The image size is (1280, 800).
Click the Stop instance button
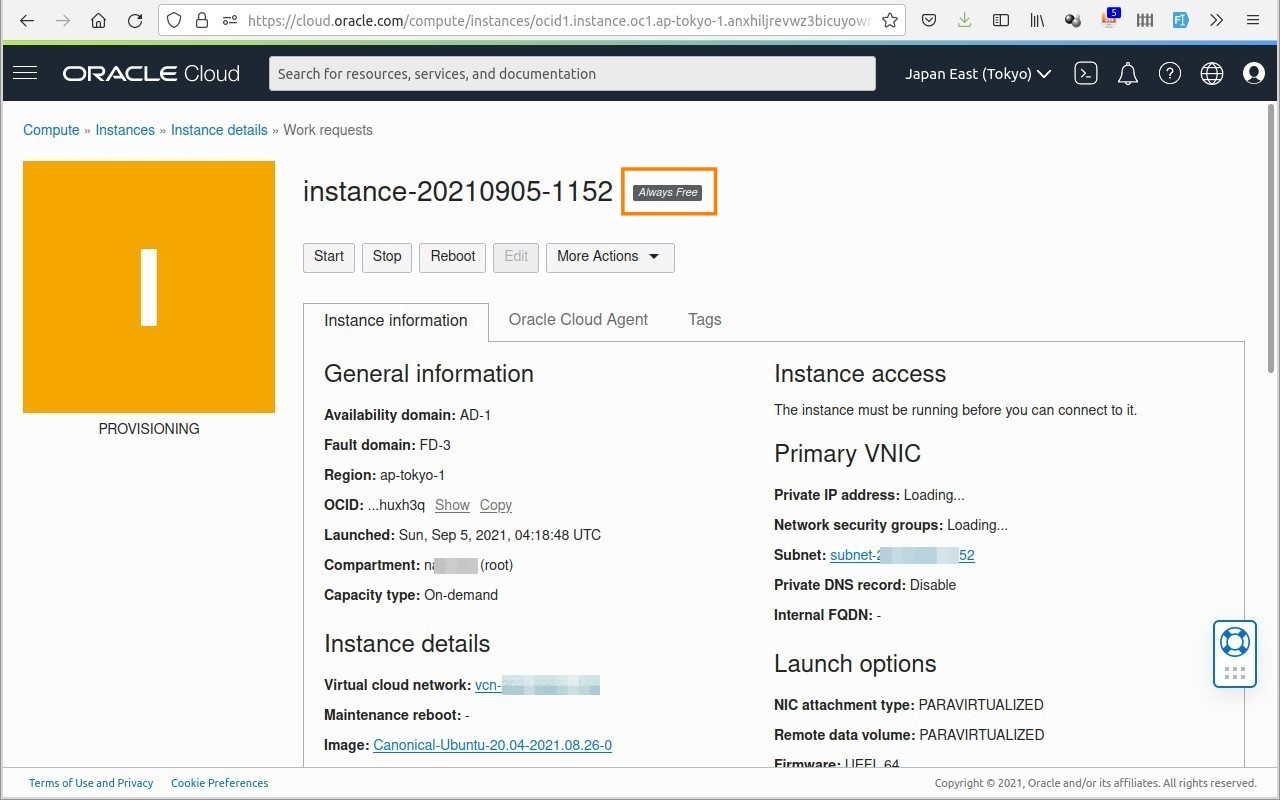(x=387, y=257)
